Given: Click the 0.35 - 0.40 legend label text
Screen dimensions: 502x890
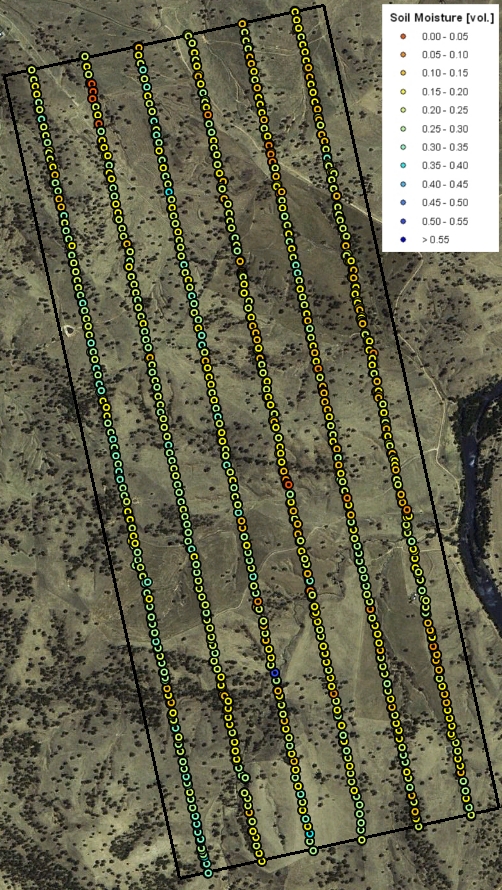Looking at the screenshot, I should tap(445, 166).
